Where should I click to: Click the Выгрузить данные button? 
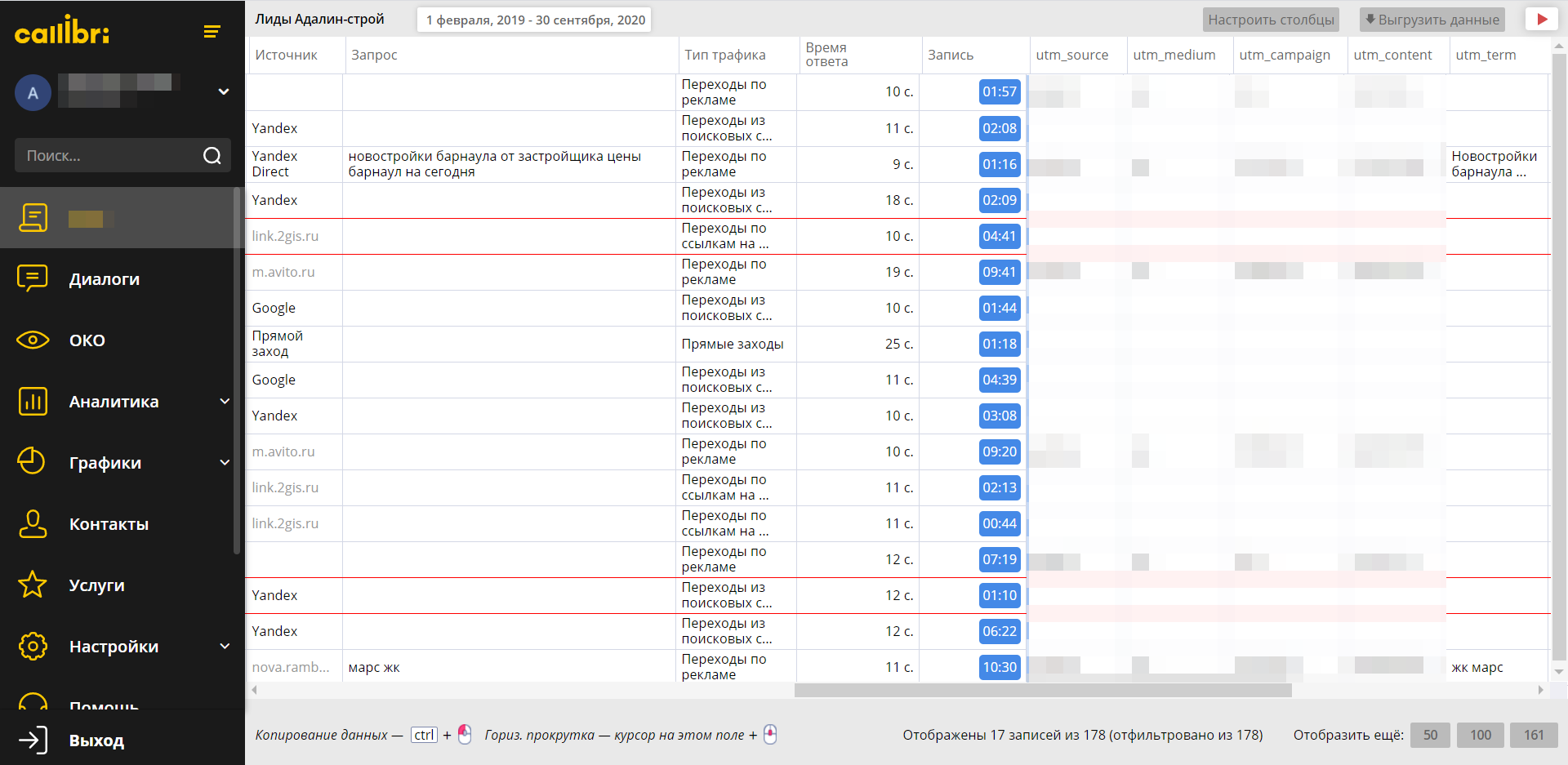click(1432, 20)
